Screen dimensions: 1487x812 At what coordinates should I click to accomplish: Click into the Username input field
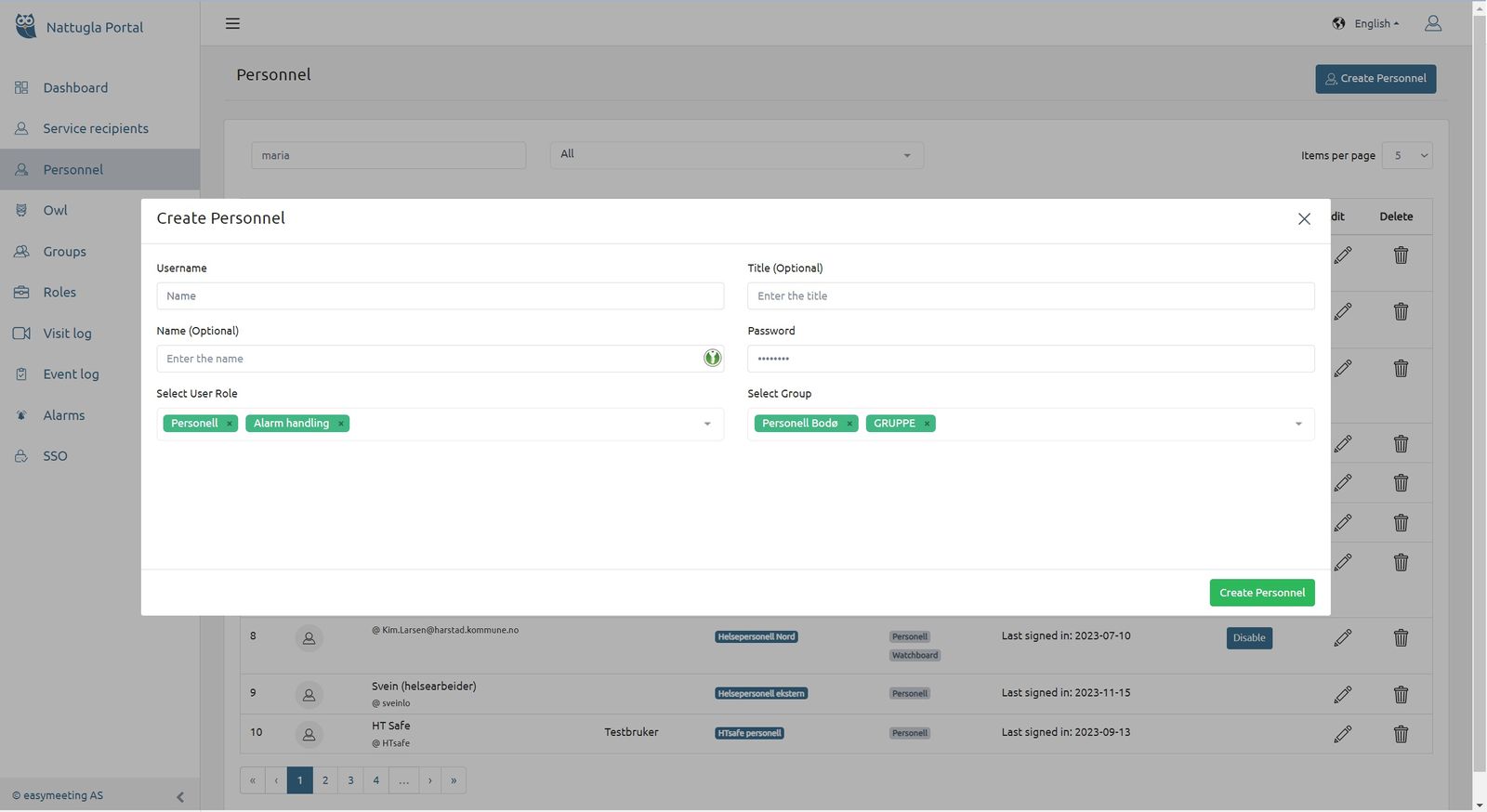click(x=440, y=296)
